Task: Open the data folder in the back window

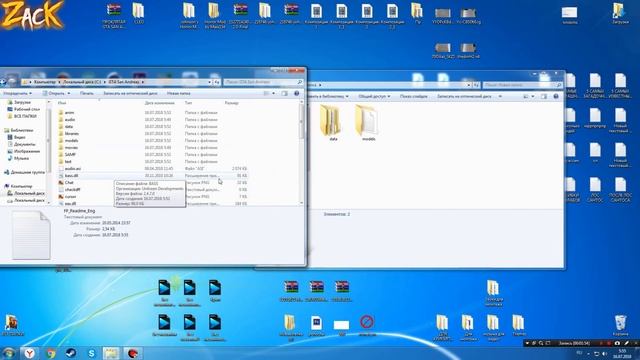Action: point(331,123)
